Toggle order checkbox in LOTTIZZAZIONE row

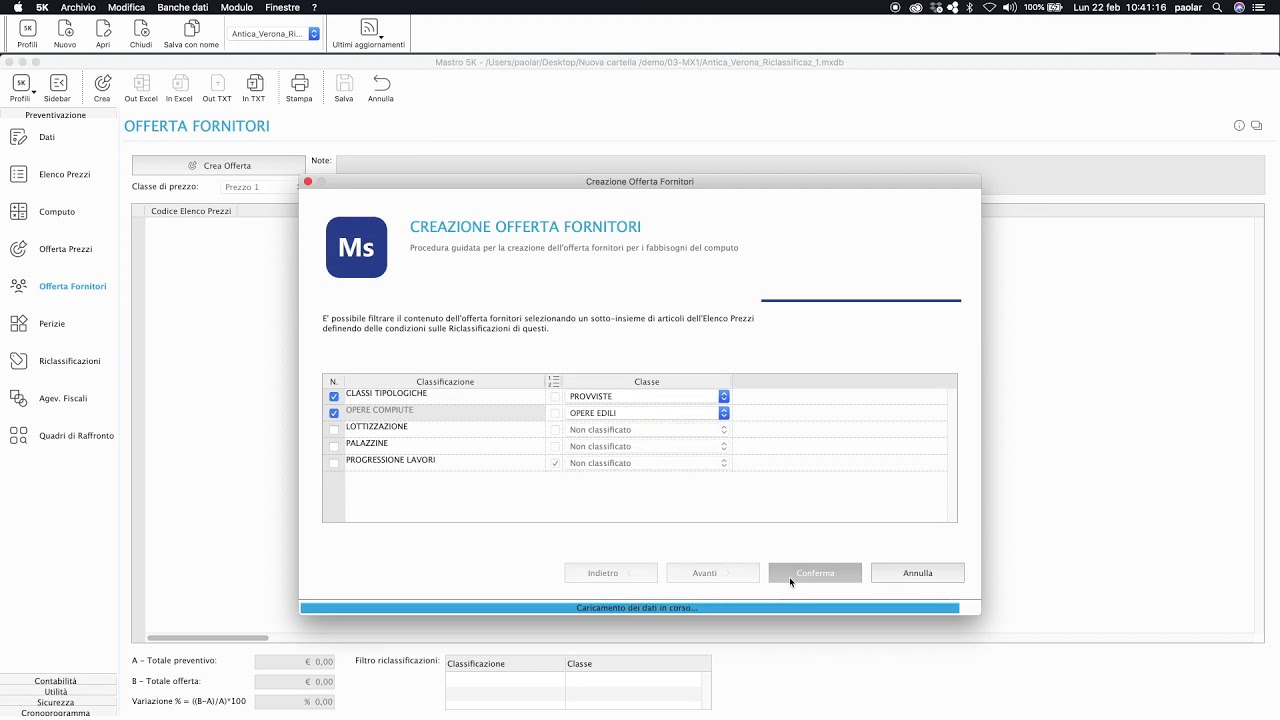point(555,430)
